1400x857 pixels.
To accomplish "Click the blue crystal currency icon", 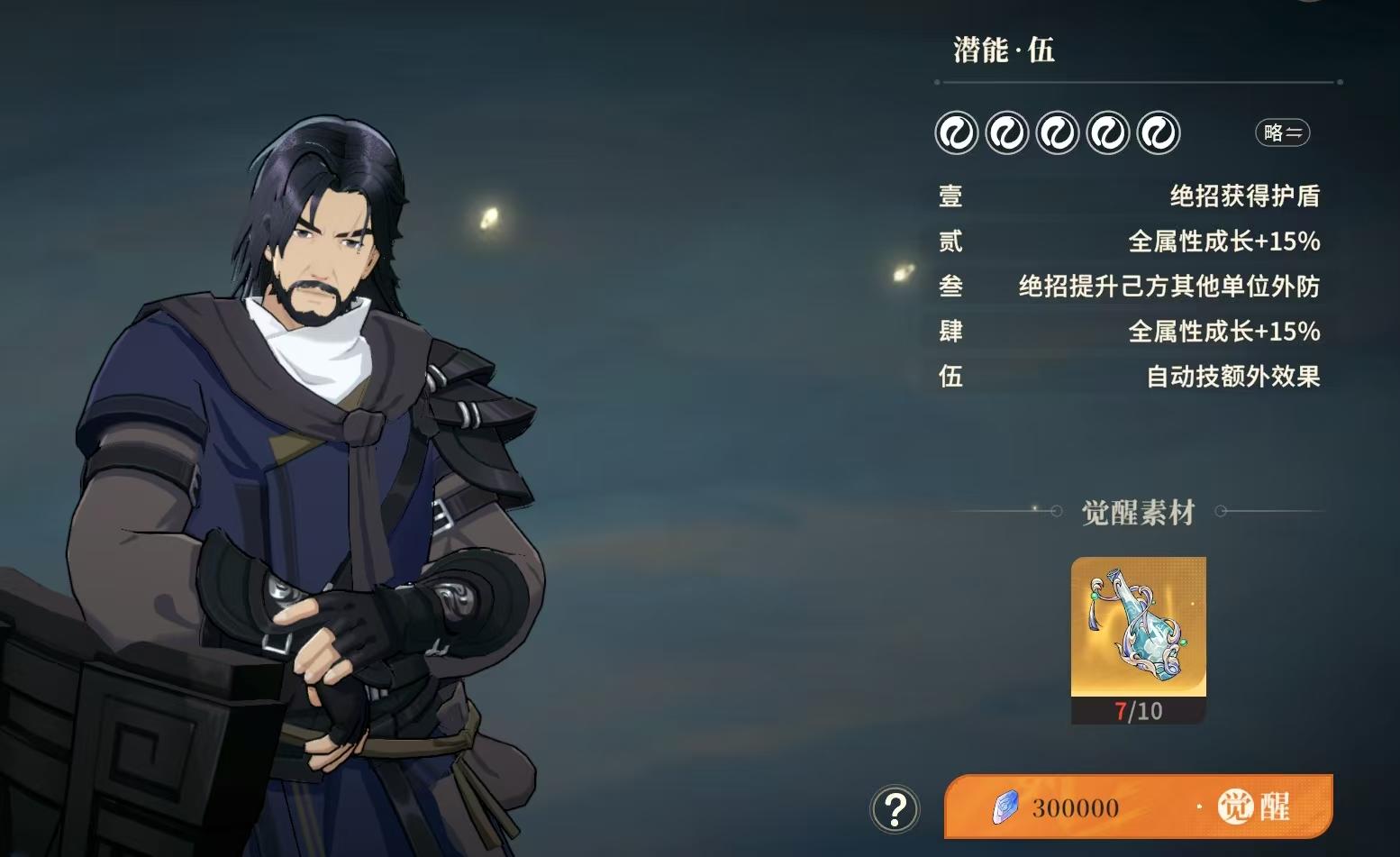I will click(1005, 807).
